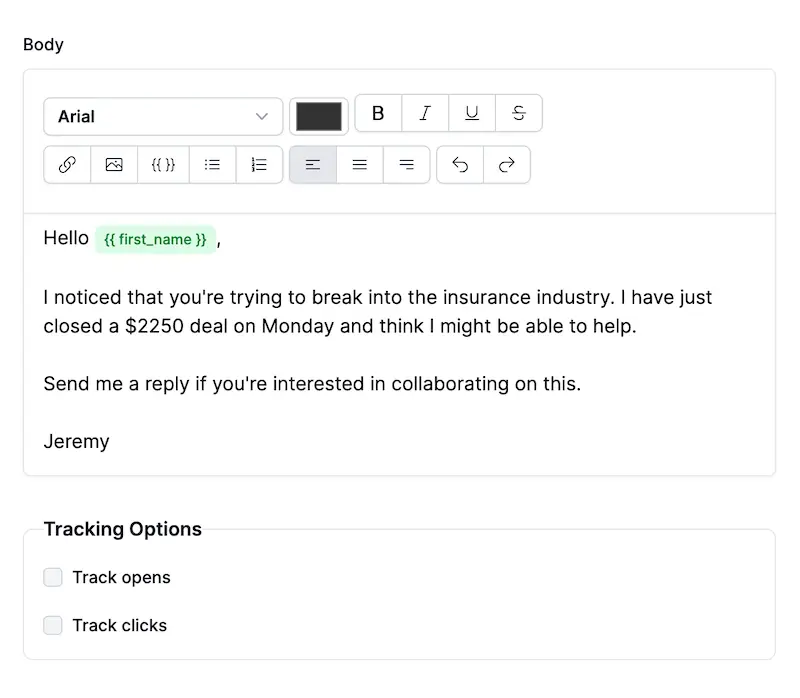Open the image insertion tool

(113, 164)
